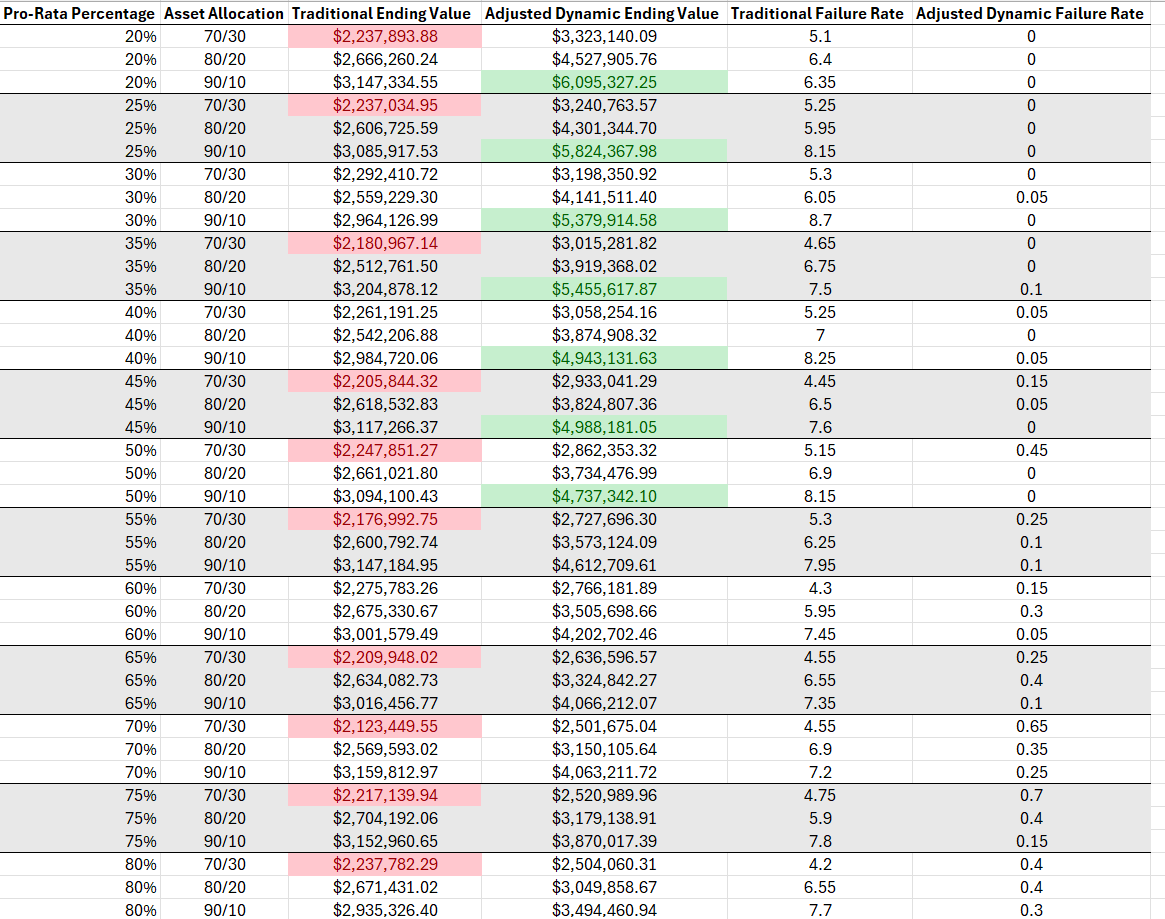The image size is (1165, 919).
Task: Select cell $2,261,191.25
Action: [384, 313]
